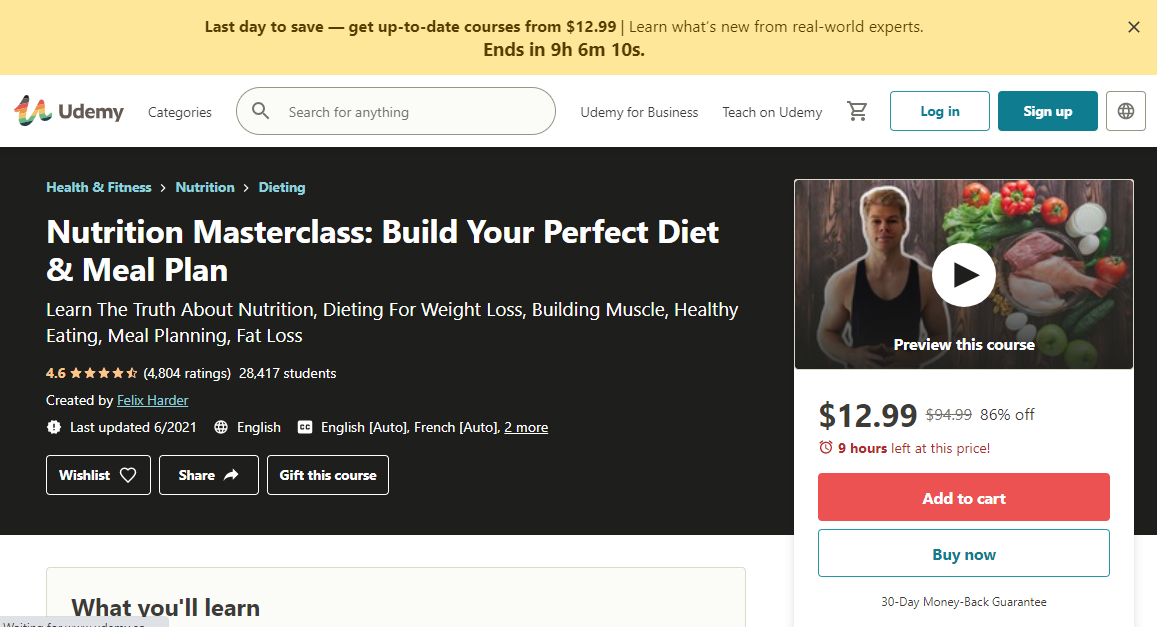
Task: Select Log in
Action: coord(938,111)
